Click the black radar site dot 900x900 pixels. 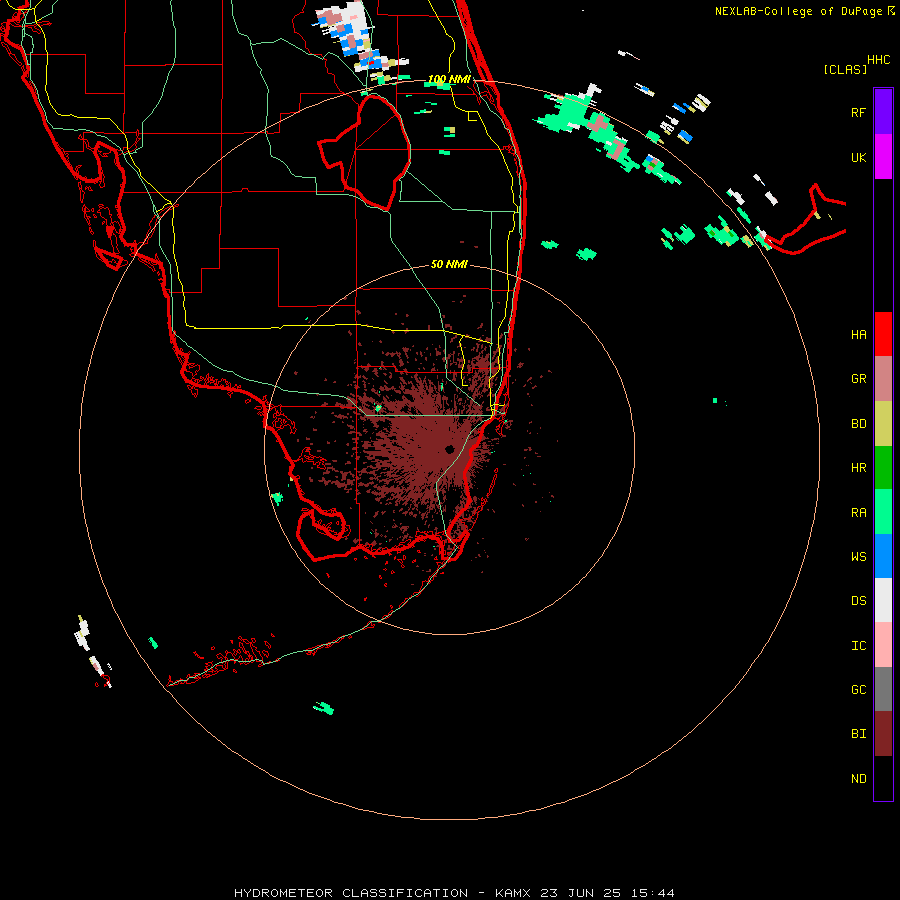coord(449,449)
